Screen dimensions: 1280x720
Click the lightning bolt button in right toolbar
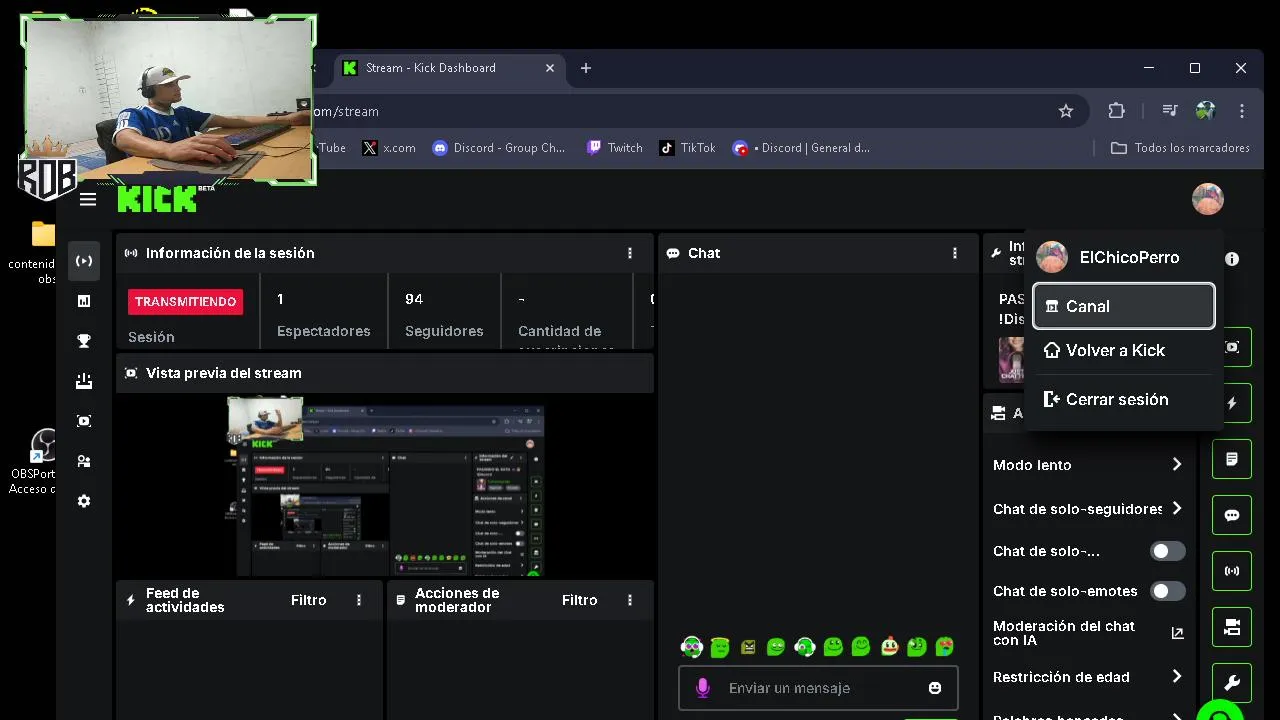pos(1232,403)
